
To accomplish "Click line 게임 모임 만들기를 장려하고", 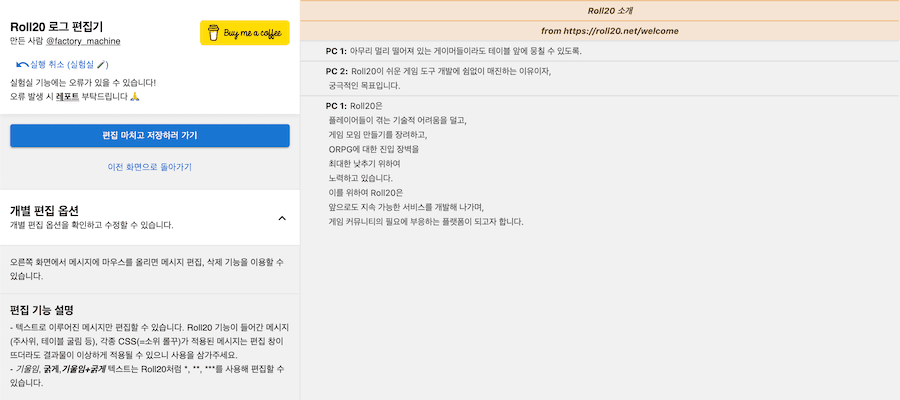I will 378,135.
